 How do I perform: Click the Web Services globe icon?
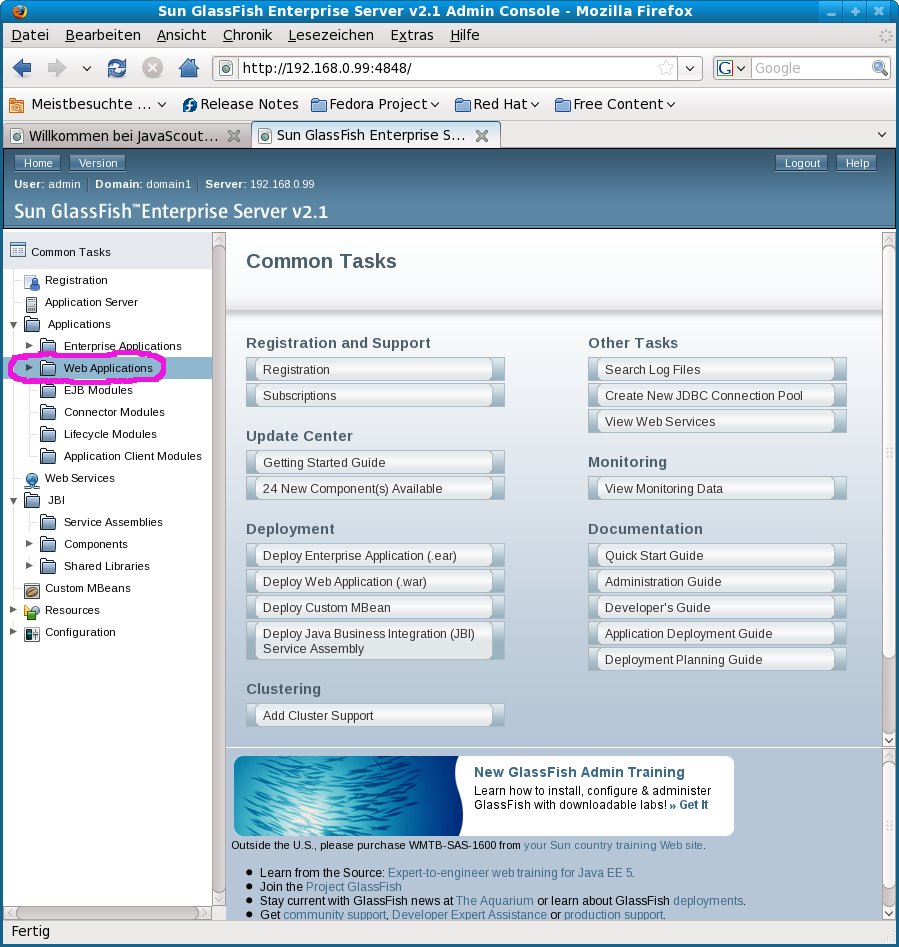point(31,479)
